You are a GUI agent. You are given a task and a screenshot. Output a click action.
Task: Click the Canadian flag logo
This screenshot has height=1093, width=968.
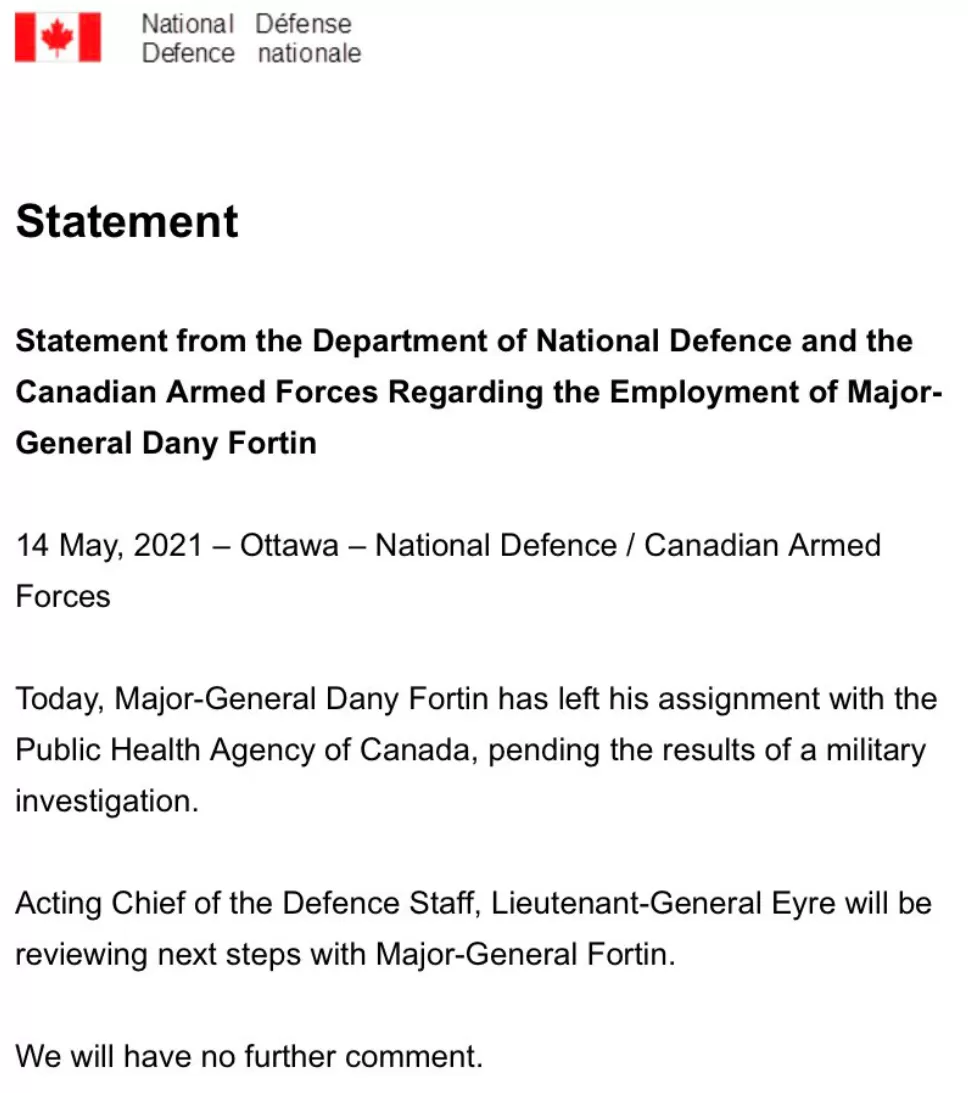pos(58,38)
